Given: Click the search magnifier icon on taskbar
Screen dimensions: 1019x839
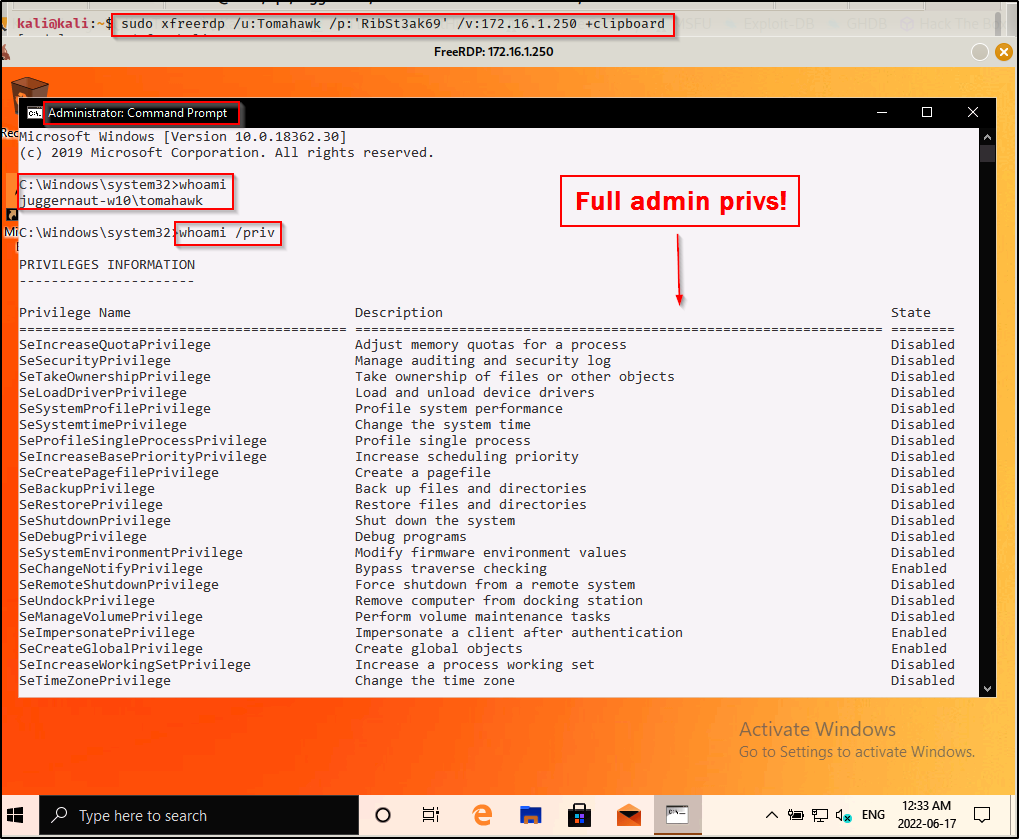Looking at the screenshot, I should 59,815.
